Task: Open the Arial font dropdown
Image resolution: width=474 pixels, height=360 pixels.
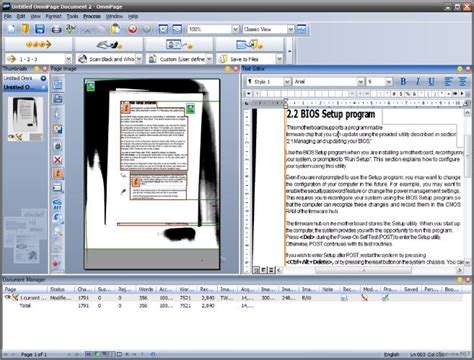Action: [360, 82]
